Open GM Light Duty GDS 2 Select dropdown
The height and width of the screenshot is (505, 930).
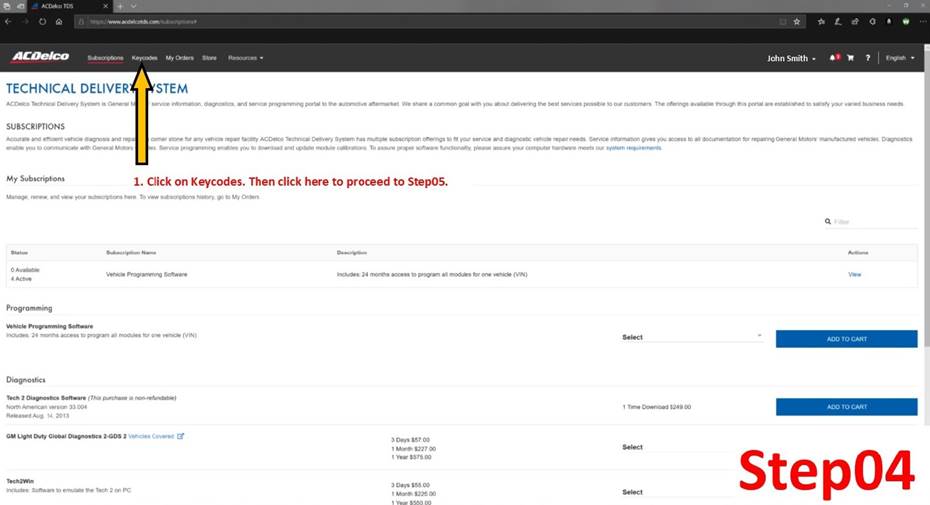tap(676, 447)
